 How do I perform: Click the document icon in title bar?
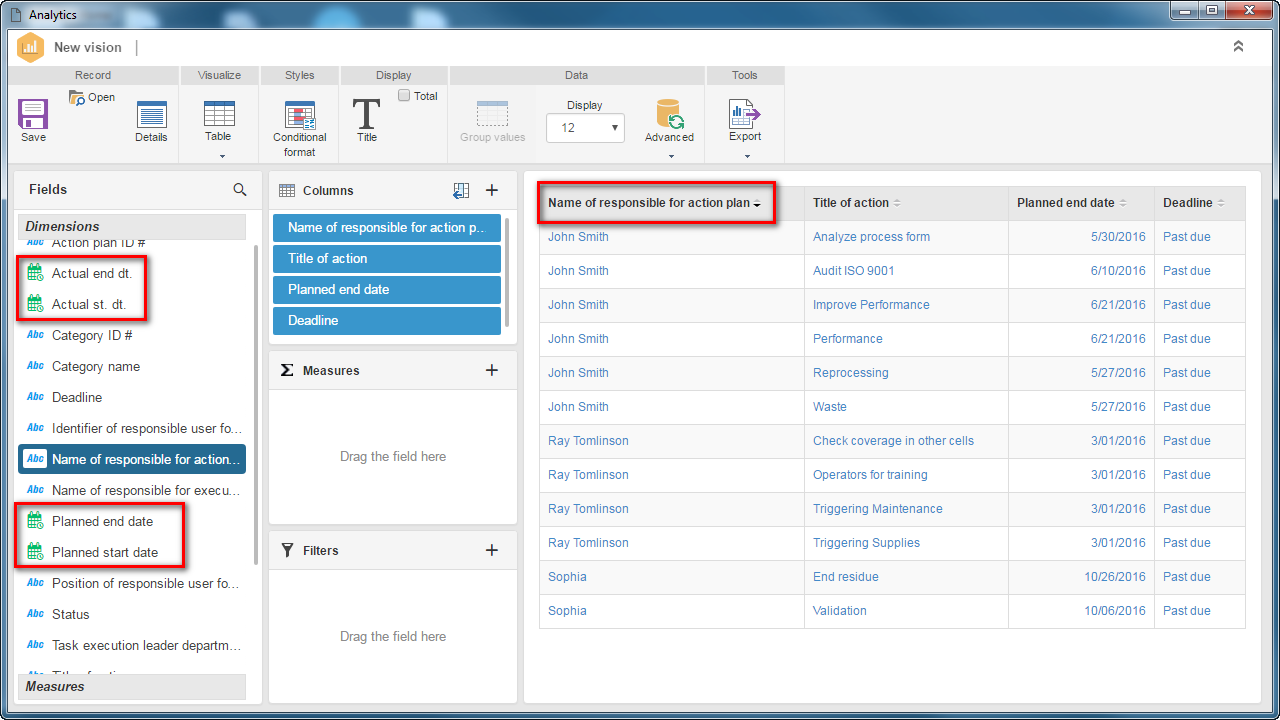15,15
